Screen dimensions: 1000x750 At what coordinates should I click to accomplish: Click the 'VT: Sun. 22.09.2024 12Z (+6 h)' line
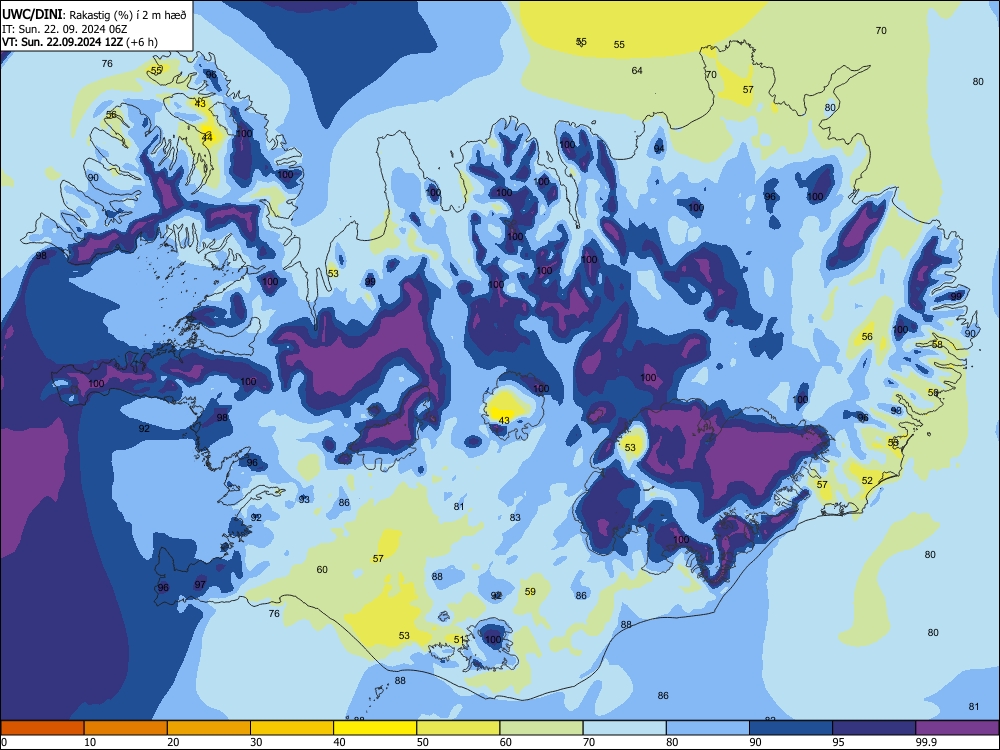80,42
